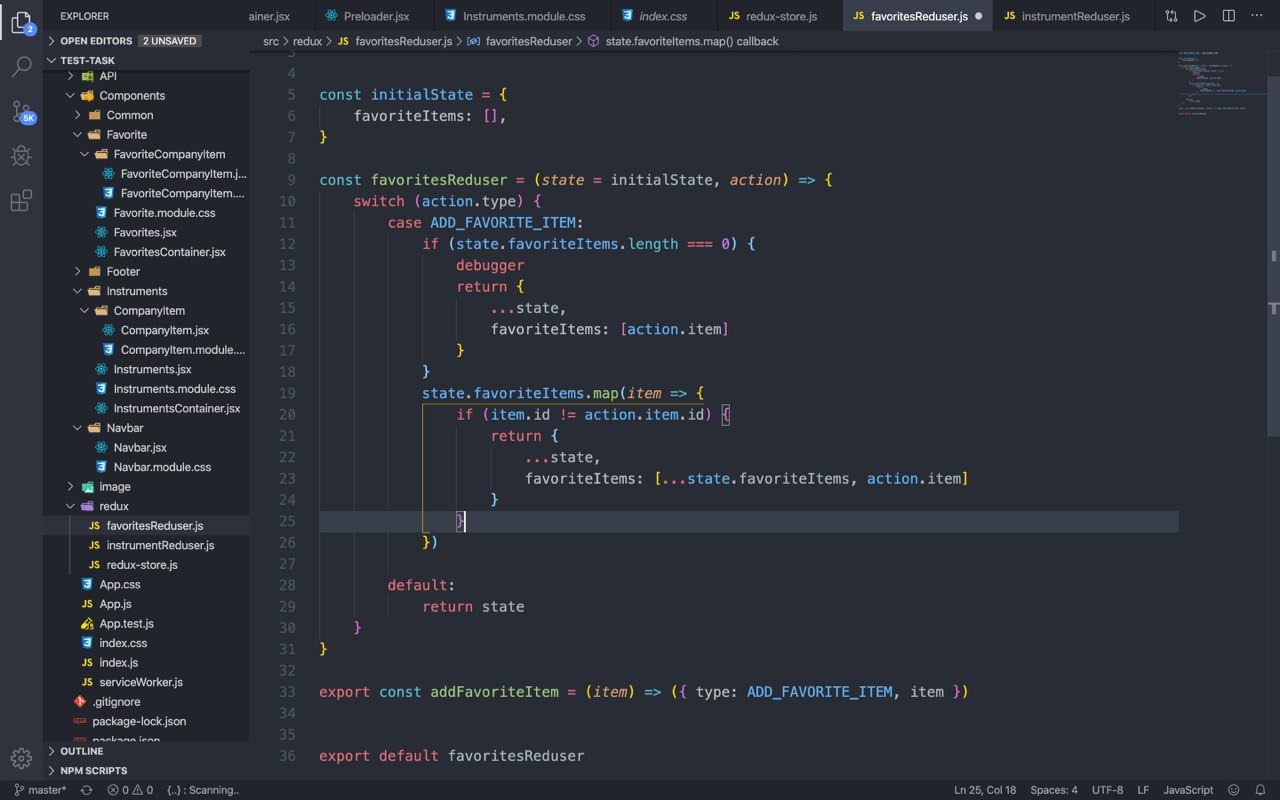Open the Manage gear icon
Screen dimensions: 1280x800
(21, 757)
